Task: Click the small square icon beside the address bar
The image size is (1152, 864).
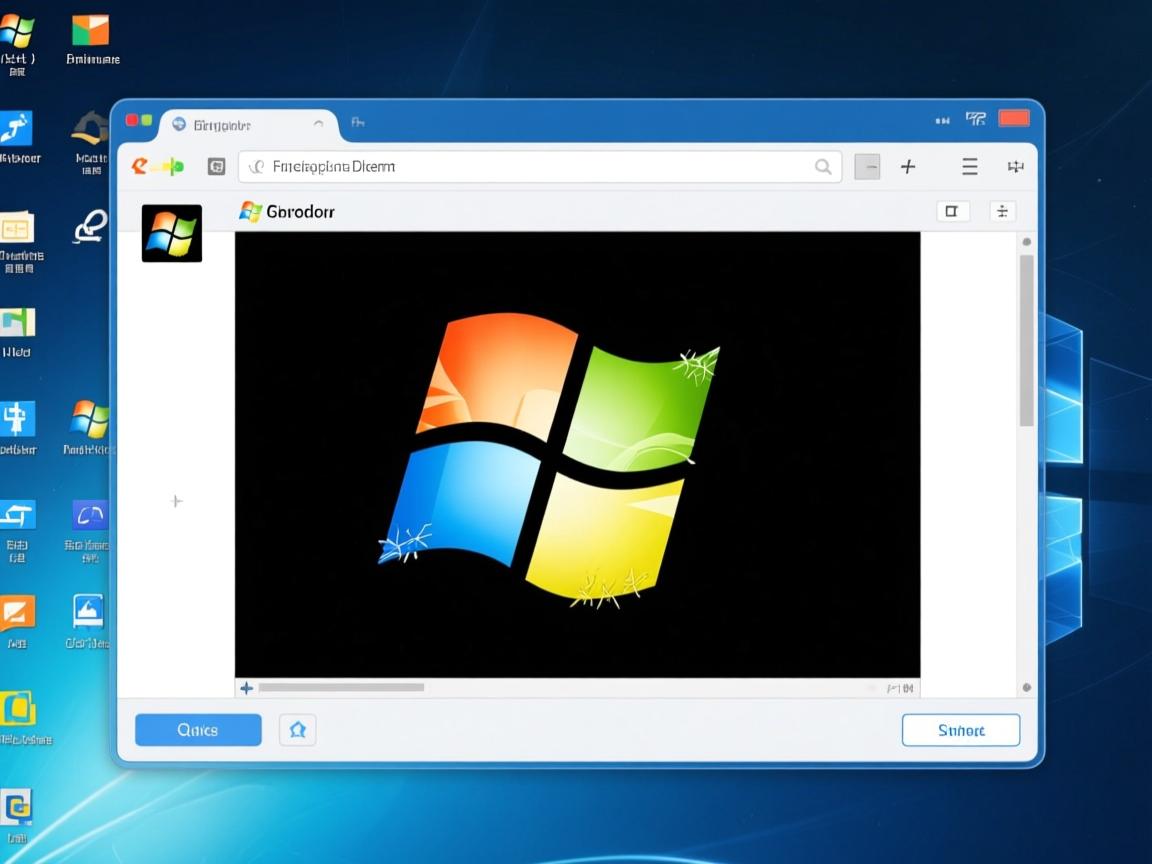Action: (x=216, y=167)
